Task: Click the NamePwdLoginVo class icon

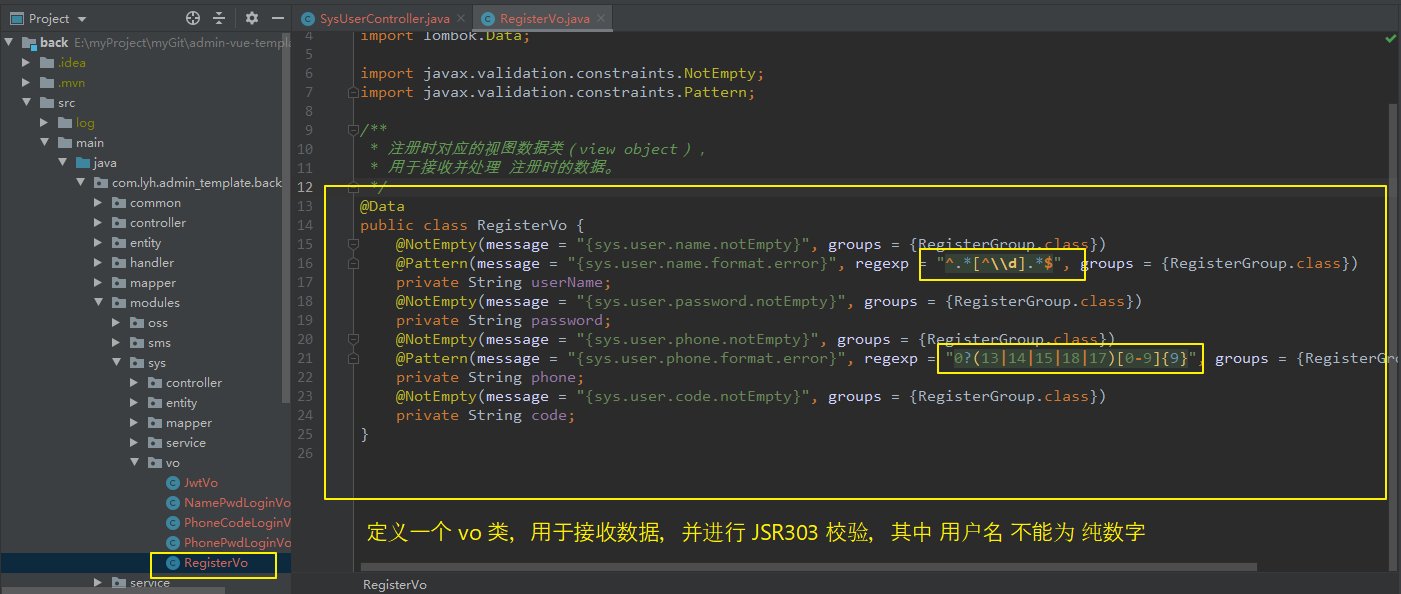Action: coord(173,503)
